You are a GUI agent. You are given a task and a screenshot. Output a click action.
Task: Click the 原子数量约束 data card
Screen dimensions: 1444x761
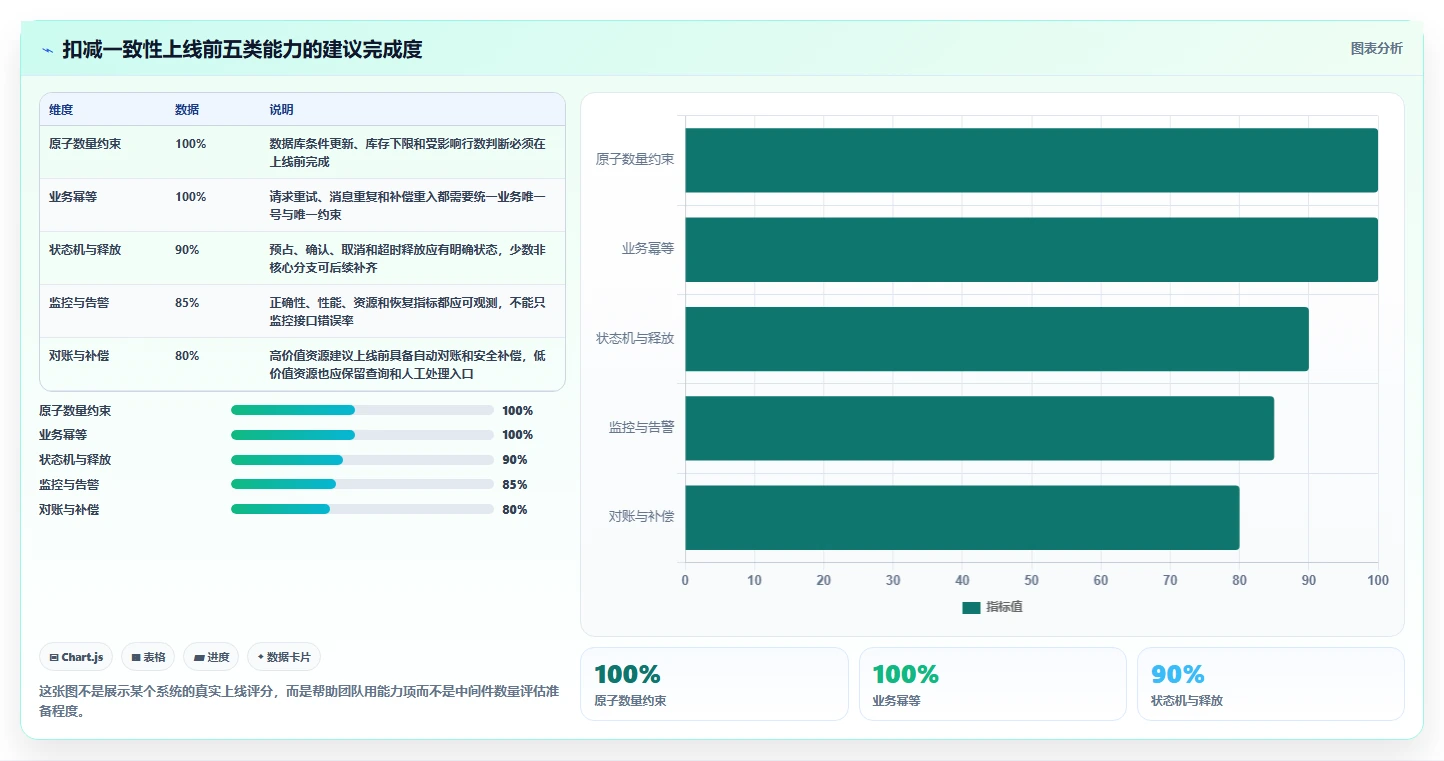pyautogui.click(x=714, y=684)
